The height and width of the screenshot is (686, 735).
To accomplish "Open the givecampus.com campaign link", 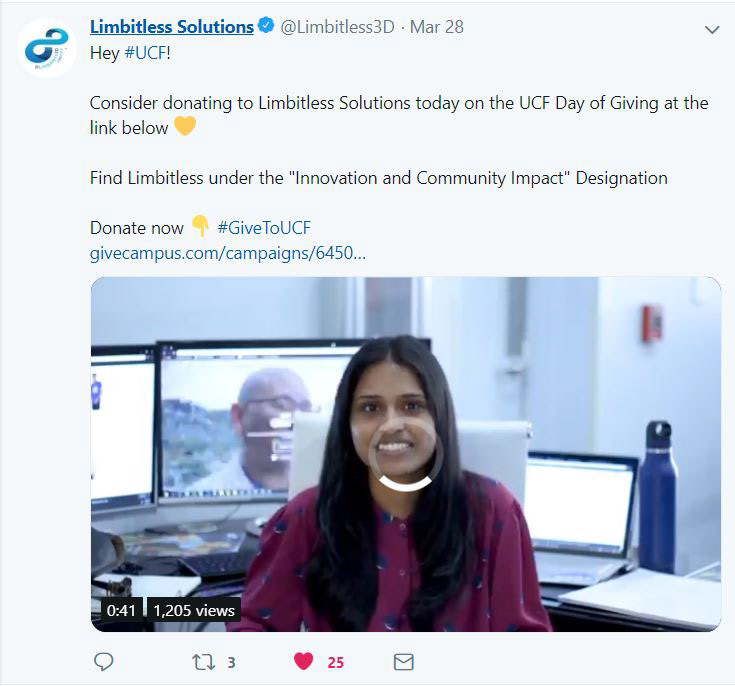I will [x=228, y=253].
